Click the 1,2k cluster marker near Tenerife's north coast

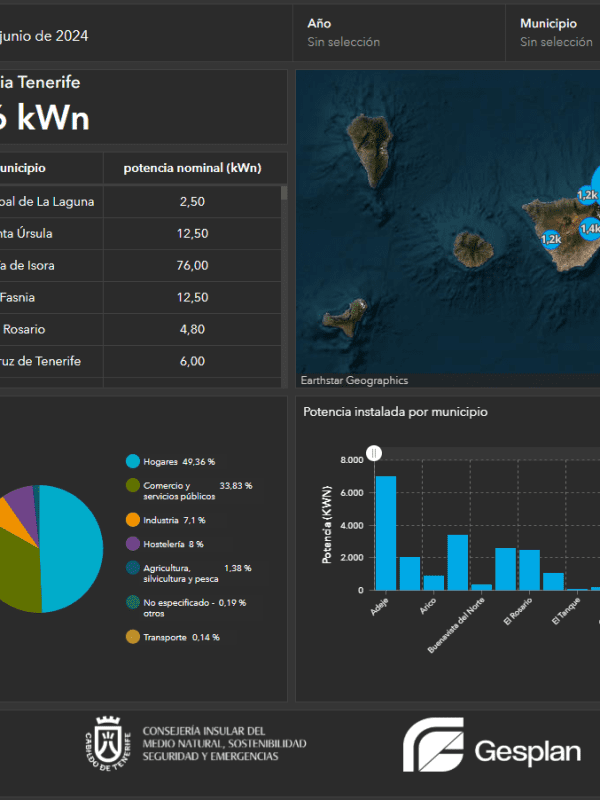(587, 195)
